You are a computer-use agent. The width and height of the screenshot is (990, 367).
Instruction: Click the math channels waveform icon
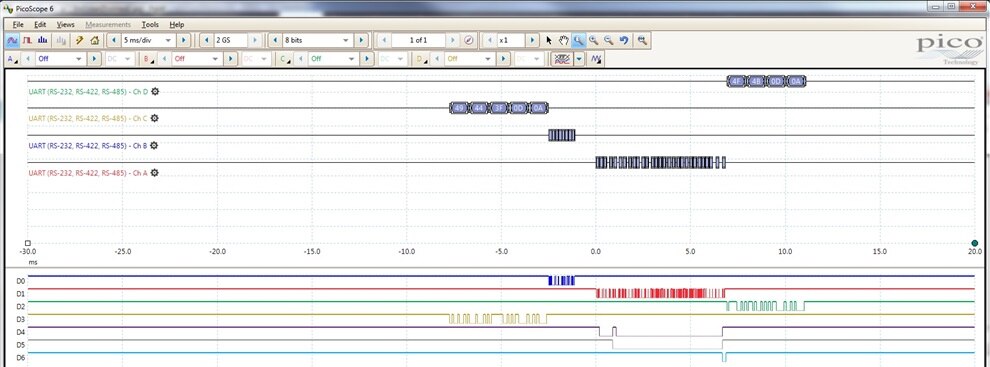596,59
